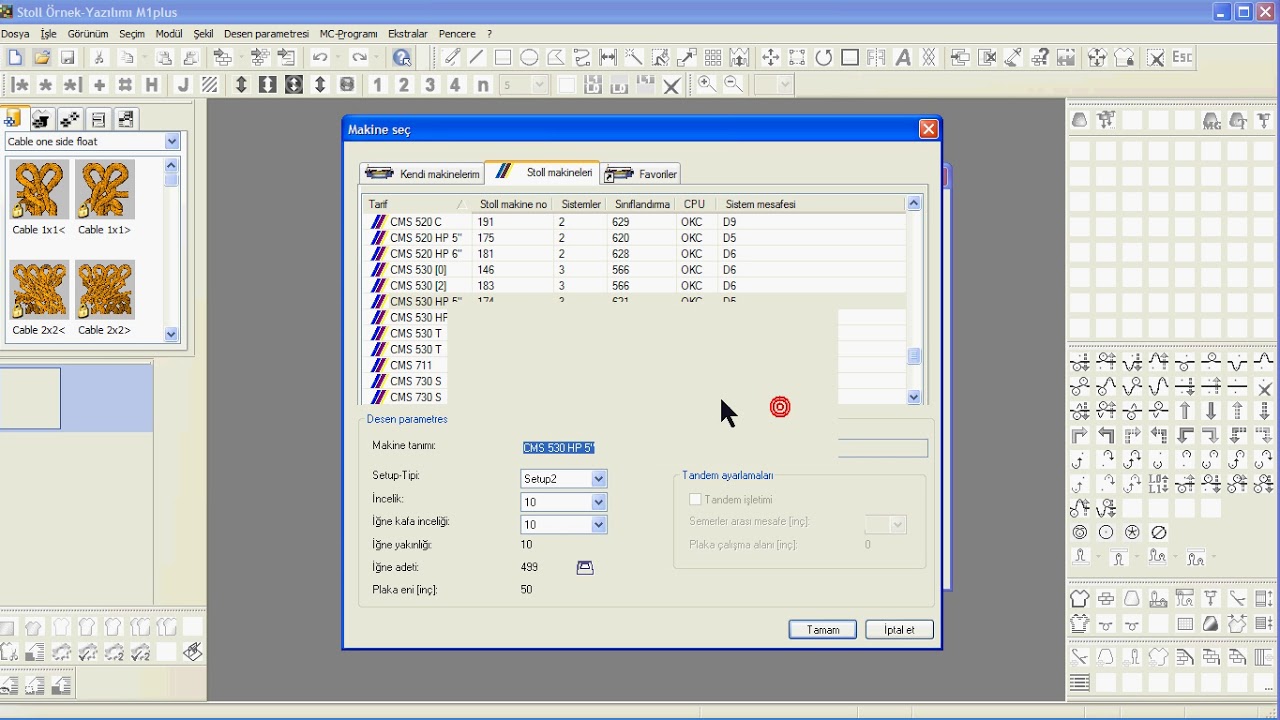This screenshot has width=1280, height=720.
Task: Open the disabled Semerler arası mesafe dropdown
Action: pyautogui.click(x=897, y=524)
